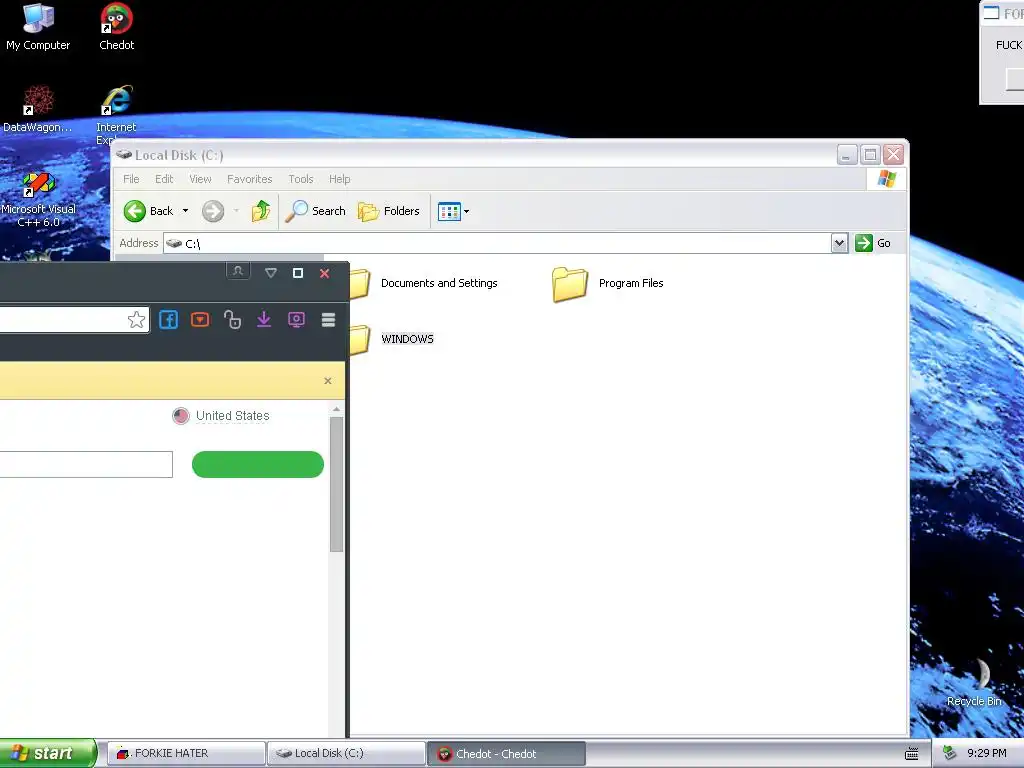This screenshot has width=1024, height=768.
Task: Expand the Address bar dropdown
Action: tap(839, 243)
